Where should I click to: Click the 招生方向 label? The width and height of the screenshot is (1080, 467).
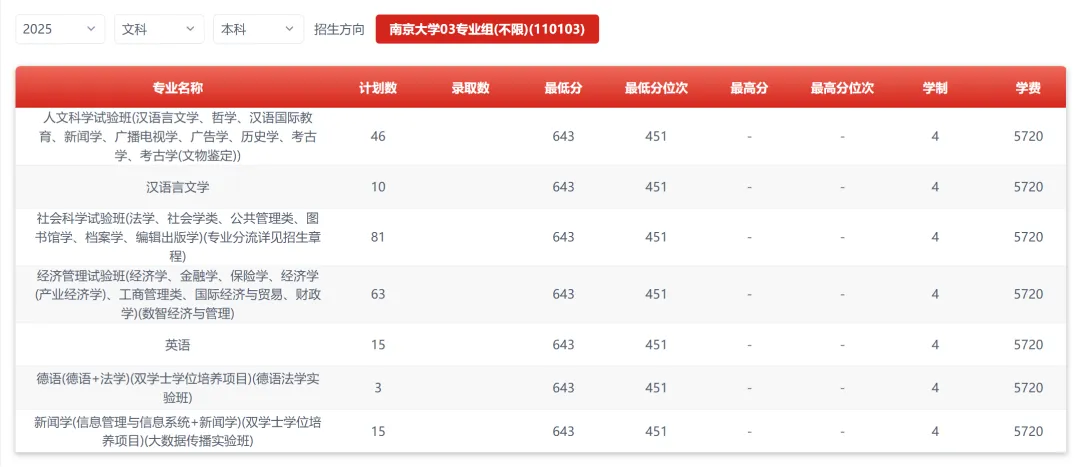tap(339, 30)
